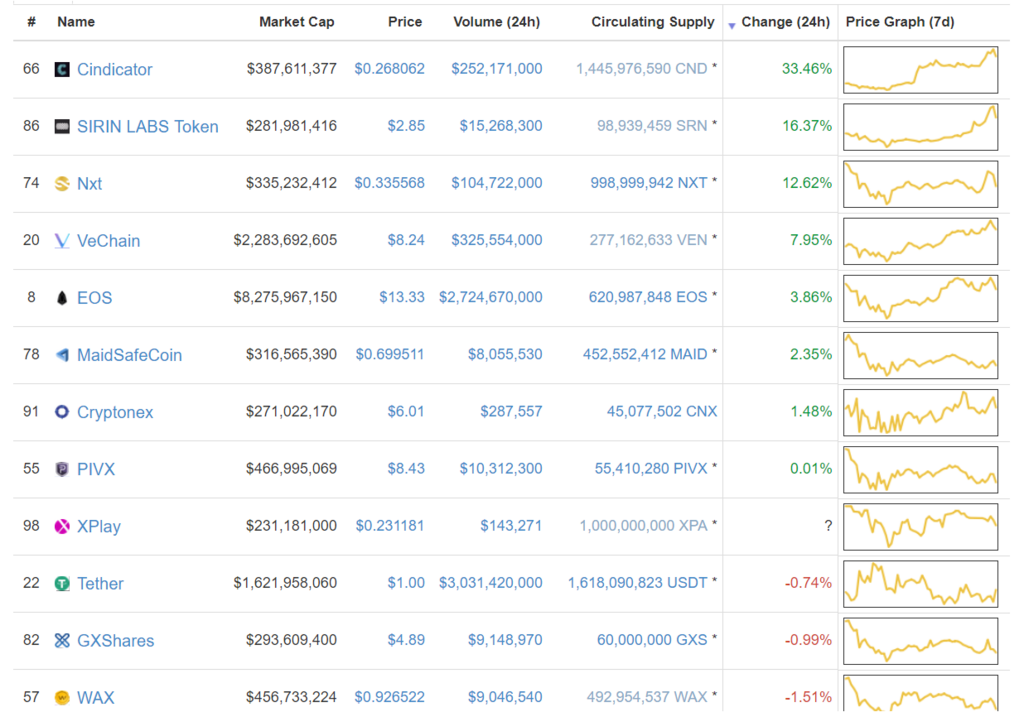Image resolution: width=1024 pixels, height=712 pixels.
Task: Click the MaidSafeCoin logo icon
Action: [62, 355]
